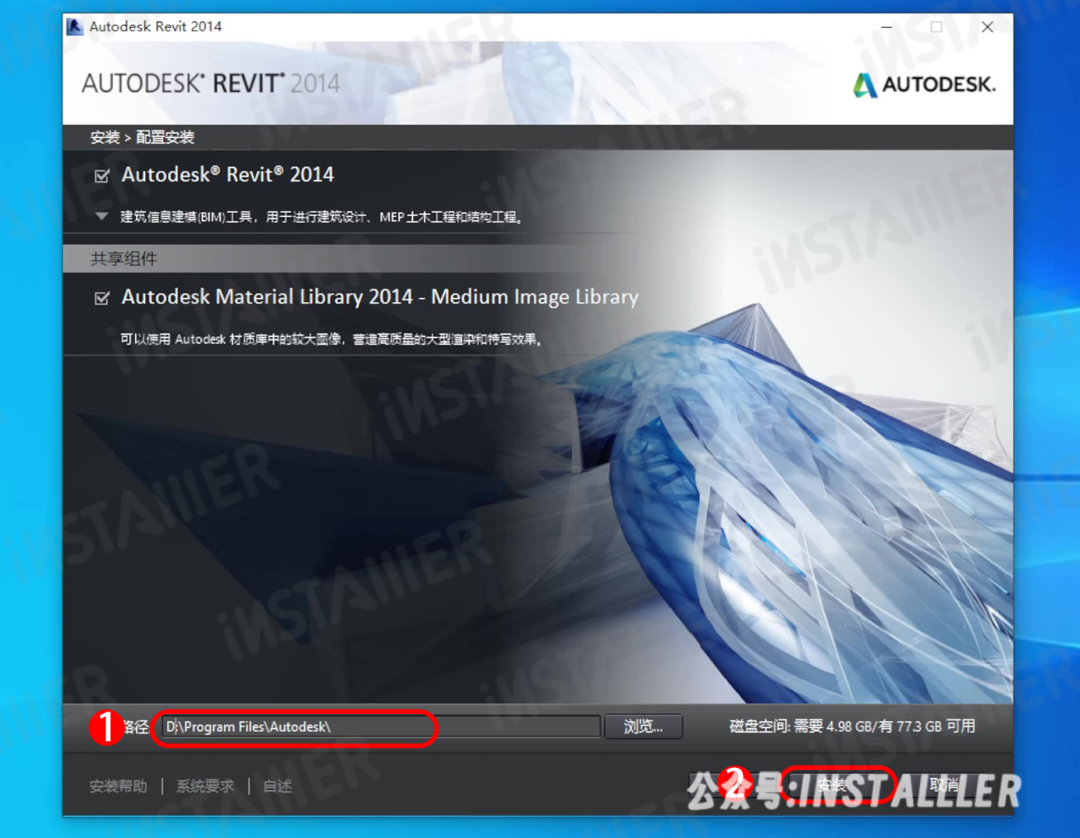This screenshot has width=1080, height=838.
Task: Open the 安装帮助 link
Action: (x=118, y=786)
